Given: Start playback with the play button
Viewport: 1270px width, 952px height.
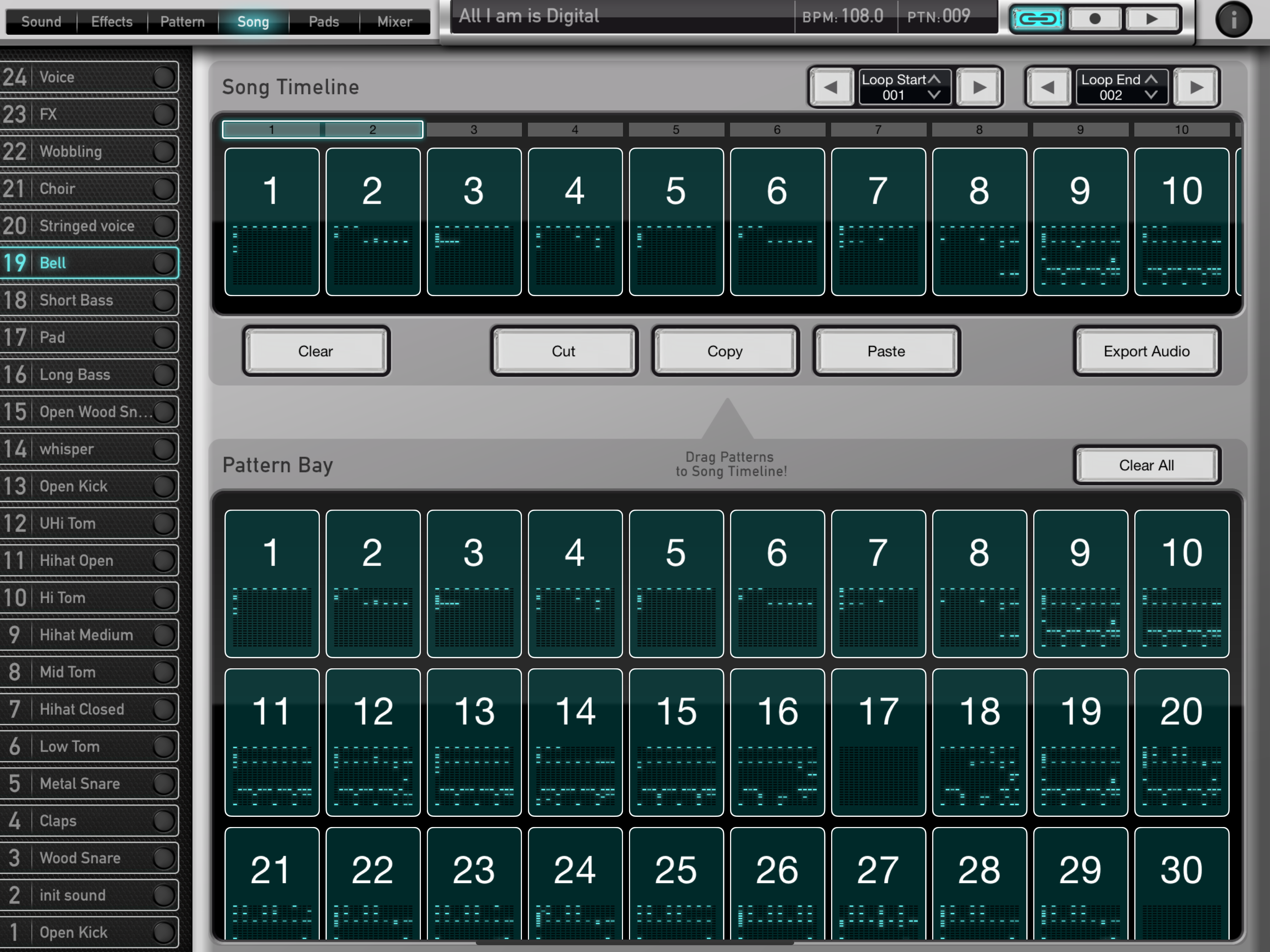Looking at the screenshot, I should tap(1152, 19).
